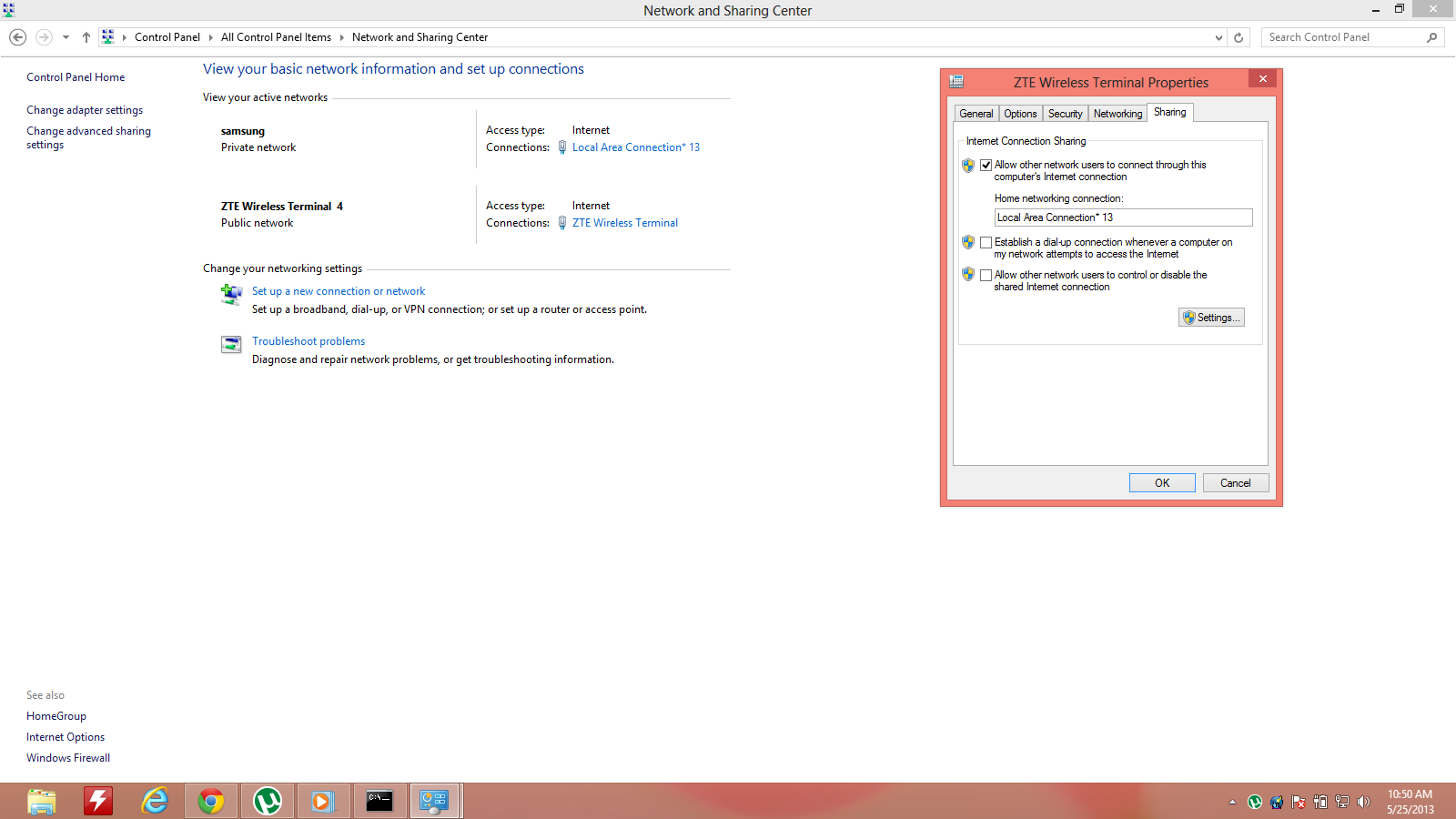
Task: Click the Up one level arrow
Action: tap(86, 37)
